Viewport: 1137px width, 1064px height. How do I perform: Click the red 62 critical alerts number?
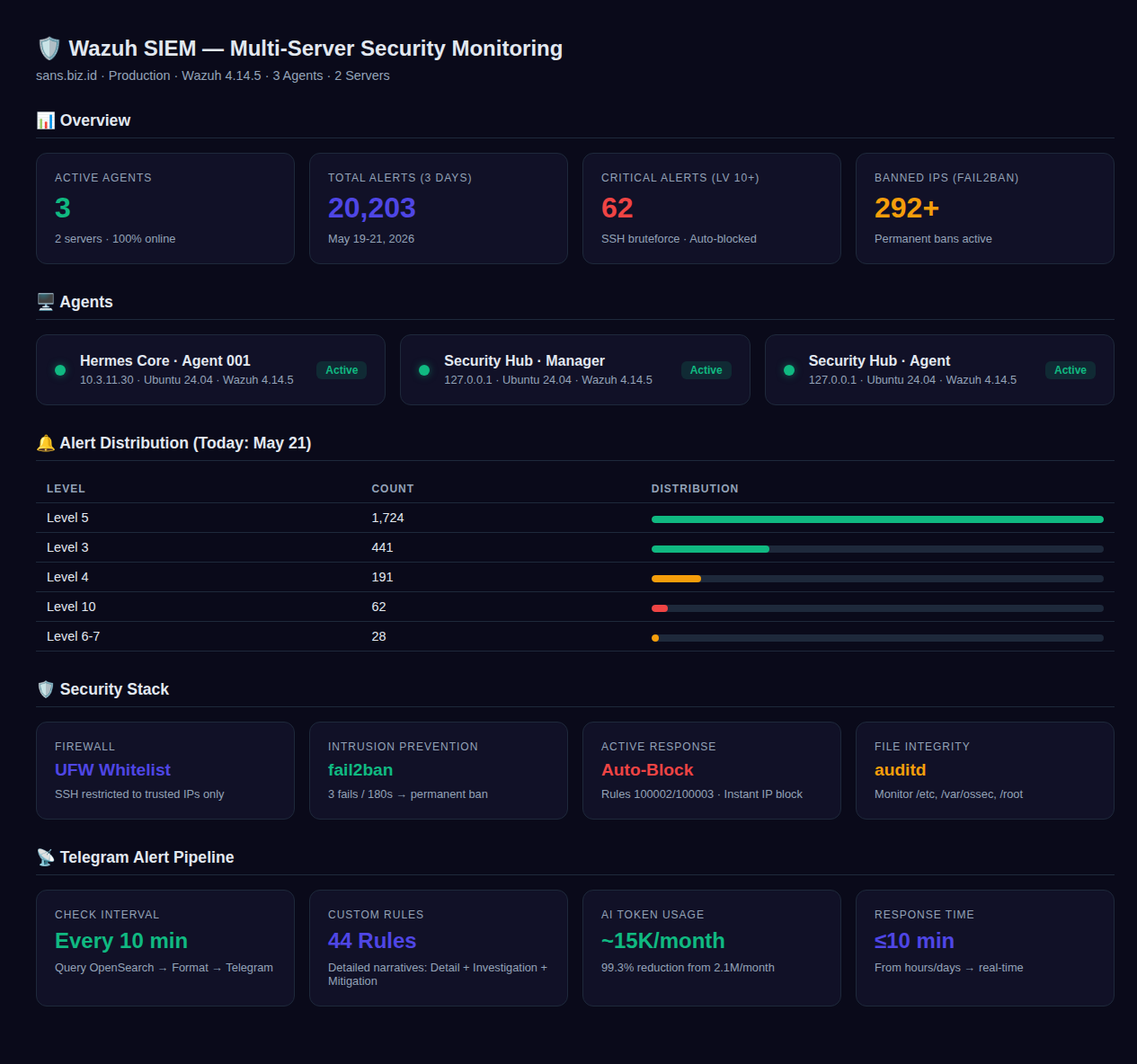tap(617, 208)
